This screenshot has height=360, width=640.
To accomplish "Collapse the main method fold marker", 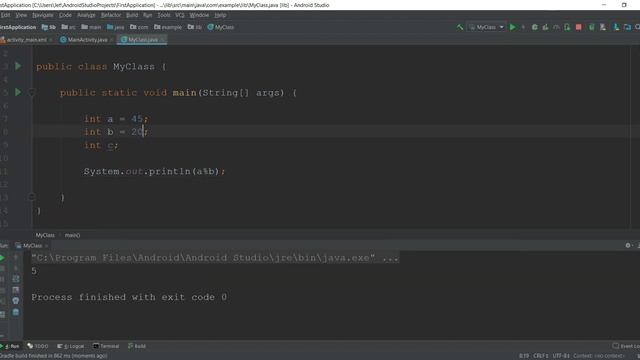I will coord(31,93).
